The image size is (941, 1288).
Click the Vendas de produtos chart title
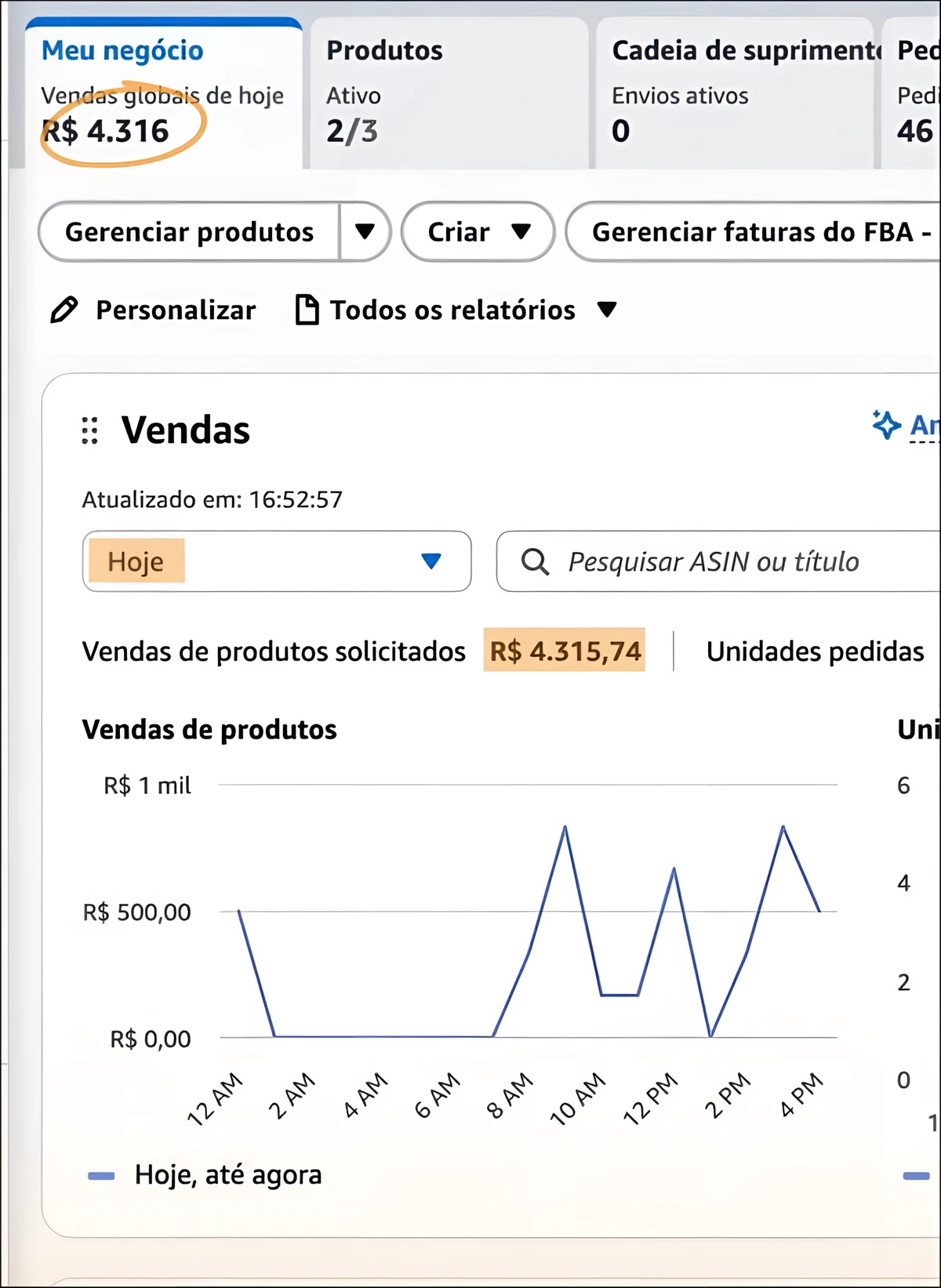[x=209, y=730]
